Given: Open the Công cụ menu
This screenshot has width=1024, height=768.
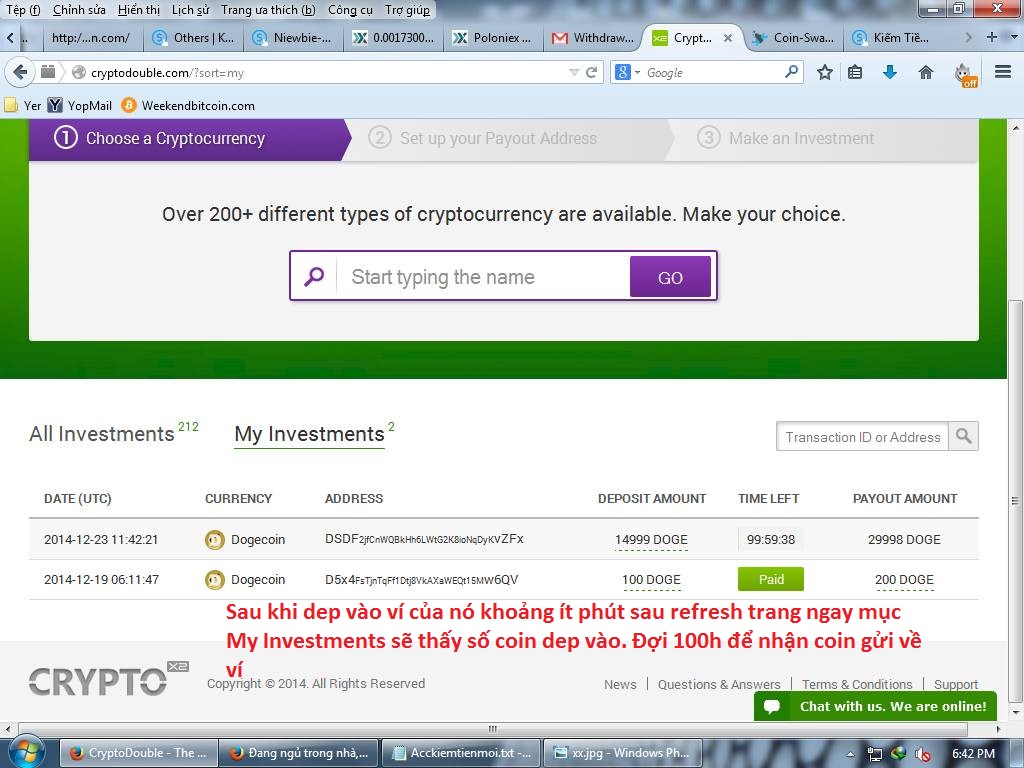Looking at the screenshot, I should [350, 10].
